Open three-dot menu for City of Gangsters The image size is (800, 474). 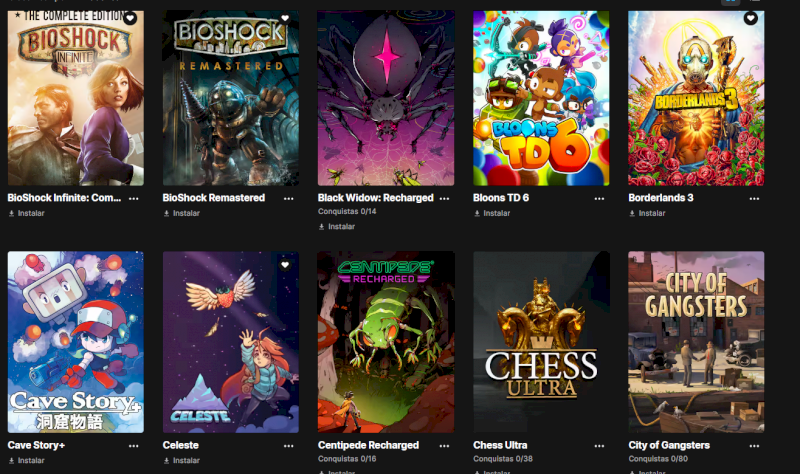pos(755,446)
